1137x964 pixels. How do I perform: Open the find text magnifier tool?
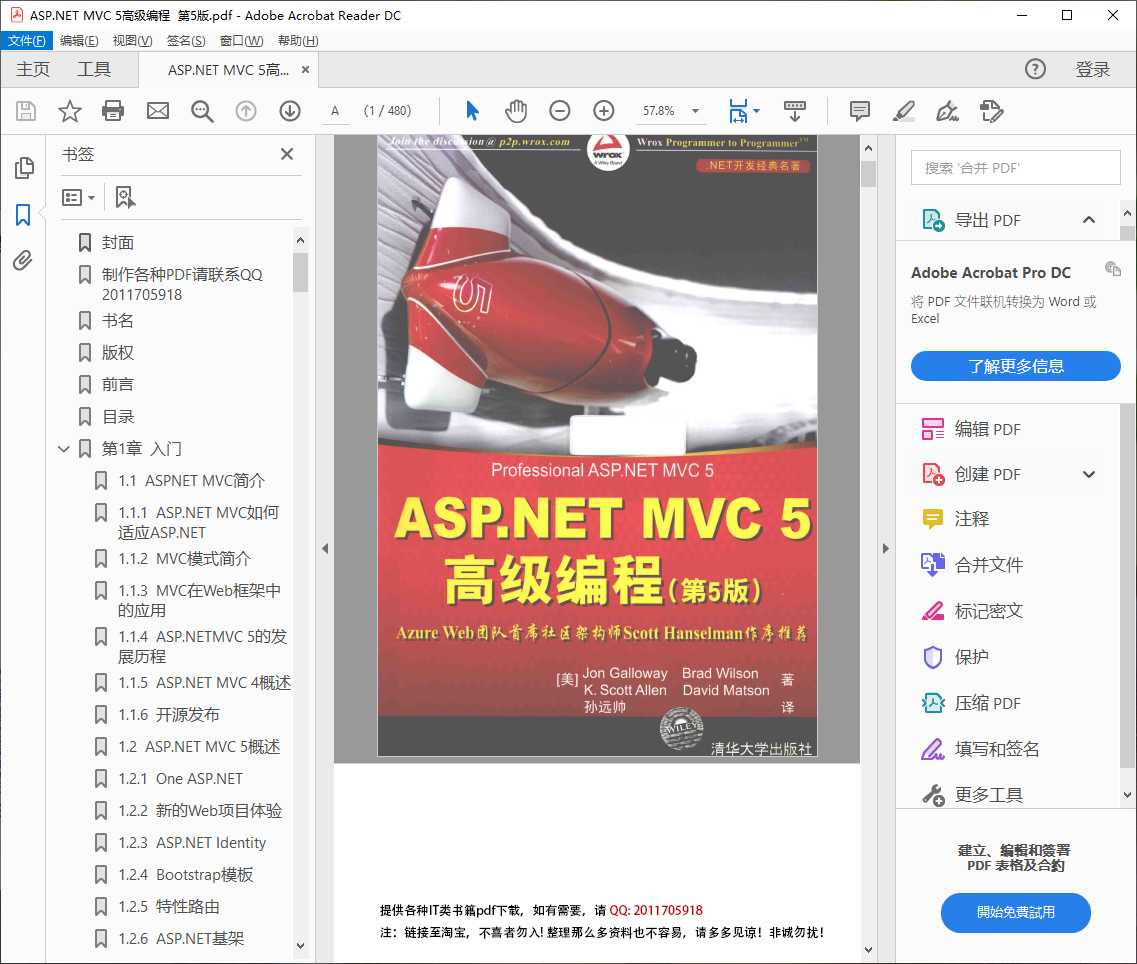pyautogui.click(x=202, y=111)
